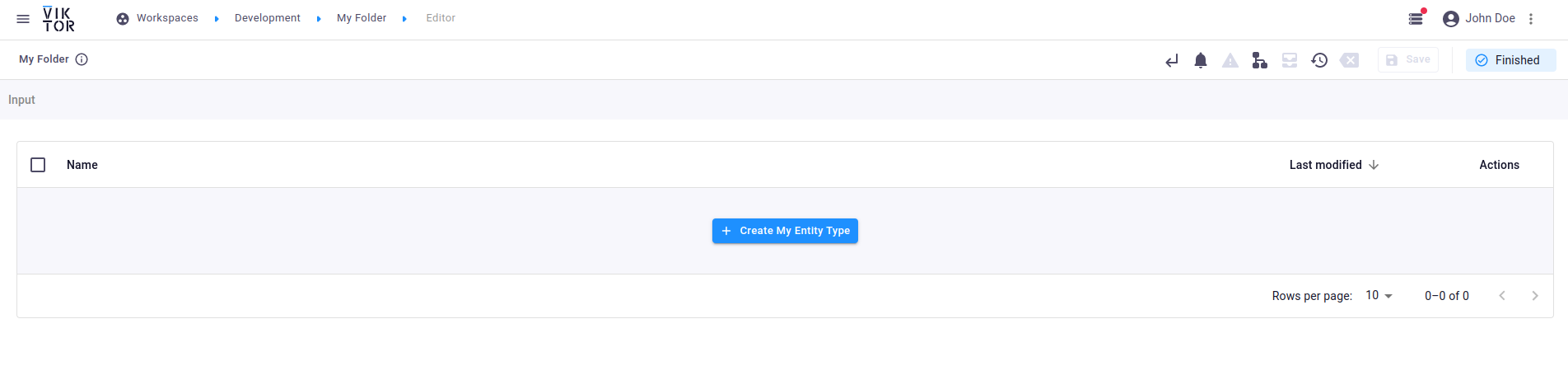Screen dimensions: 1568x380
Task: Click the Name column header
Action: tap(82, 165)
